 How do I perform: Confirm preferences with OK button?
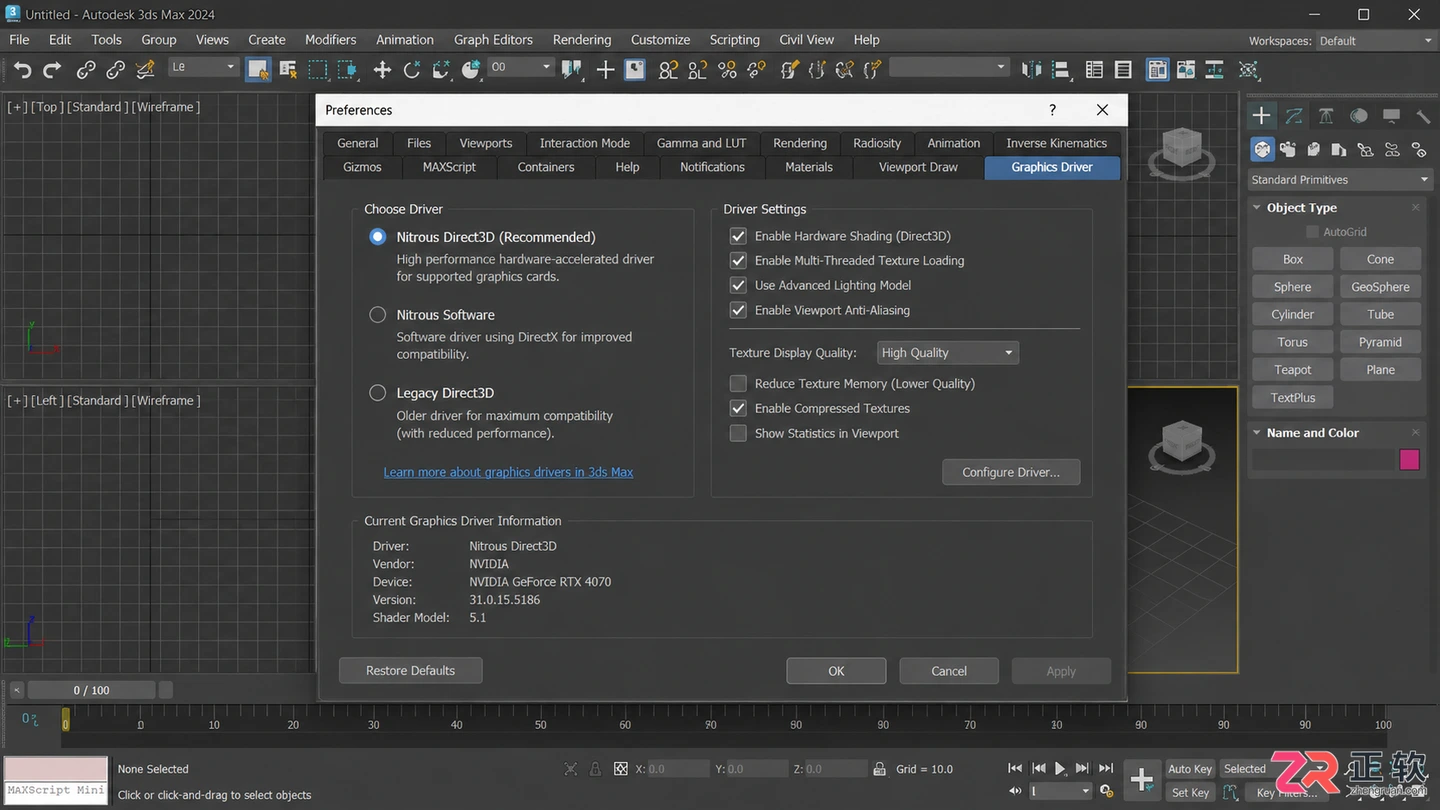(x=836, y=671)
